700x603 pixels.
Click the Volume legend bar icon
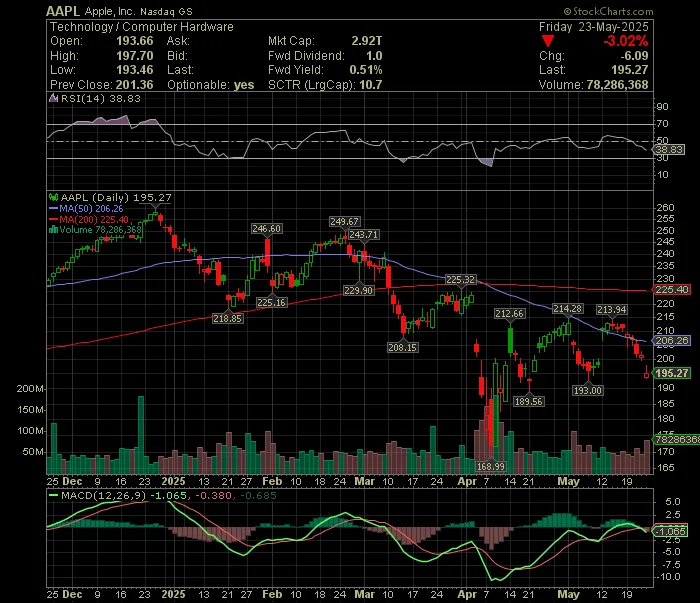click(x=53, y=229)
